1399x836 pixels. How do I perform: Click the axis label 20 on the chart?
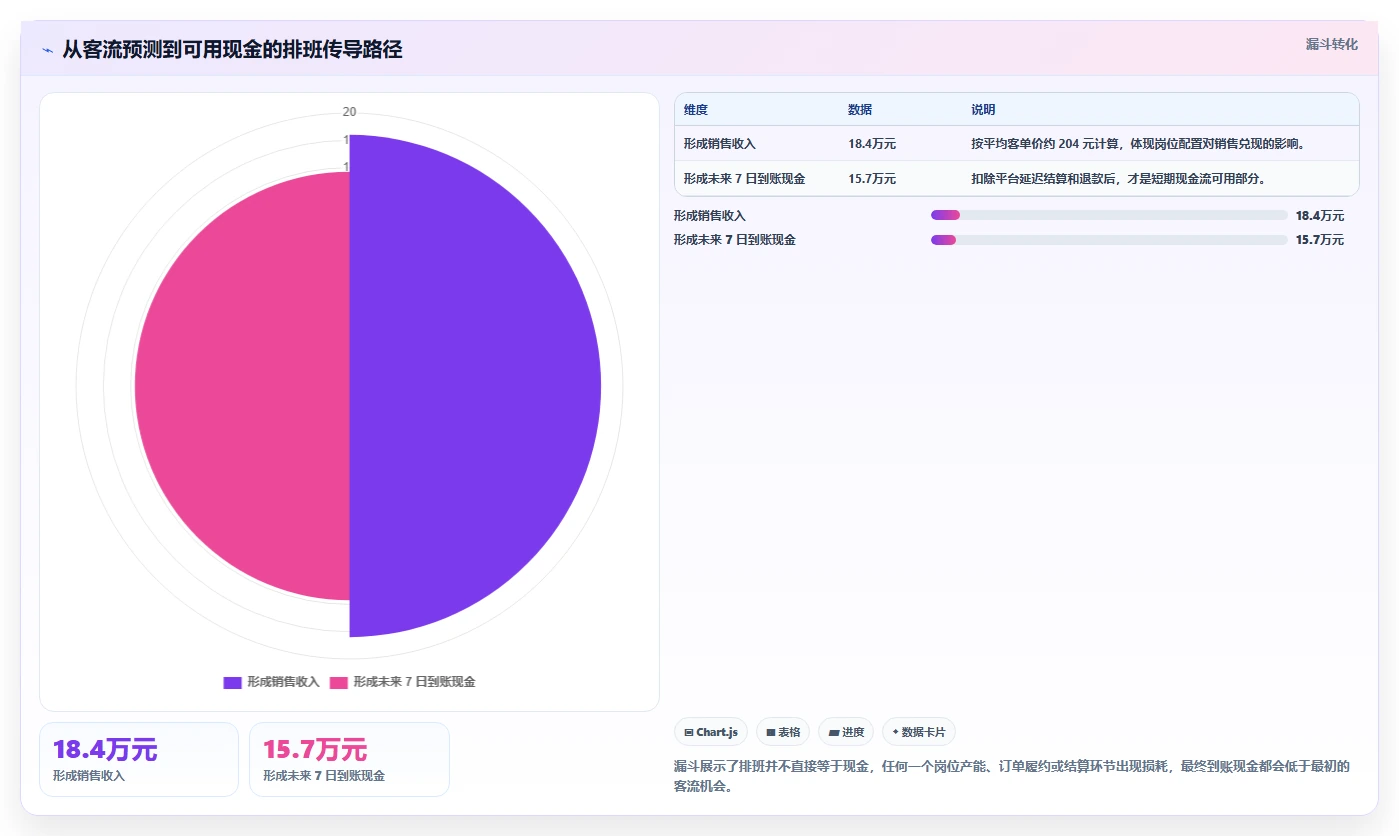[x=349, y=112]
